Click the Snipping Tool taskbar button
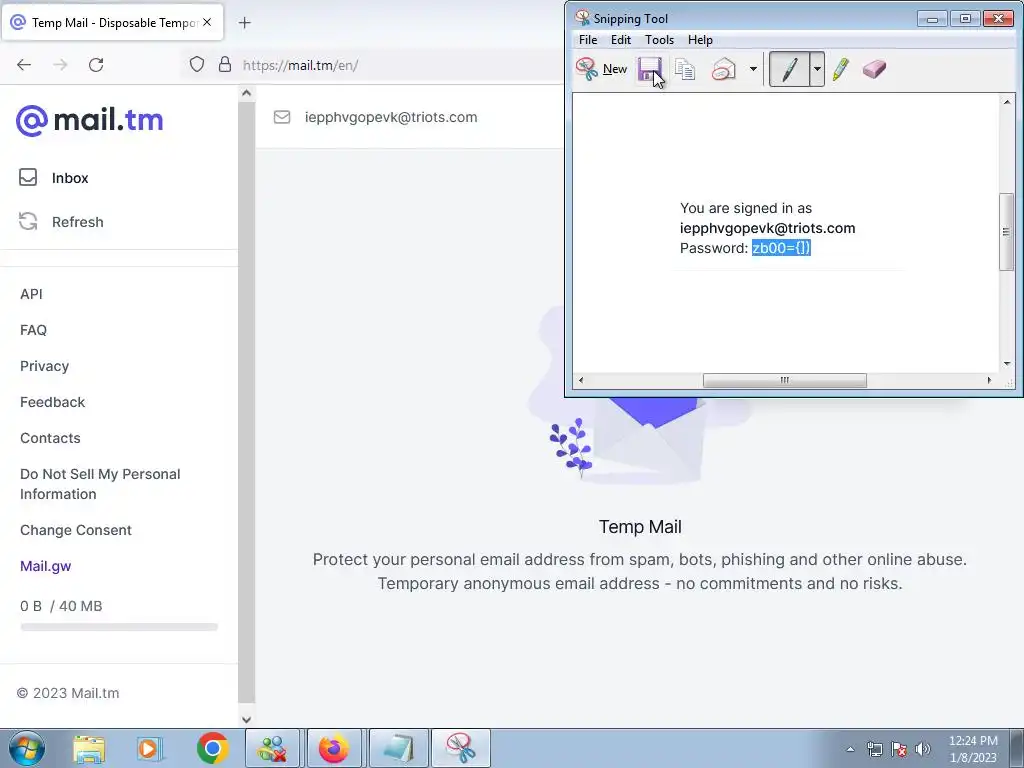Image resolution: width=1024 pixels, height=768 pixels. (460, 748)
